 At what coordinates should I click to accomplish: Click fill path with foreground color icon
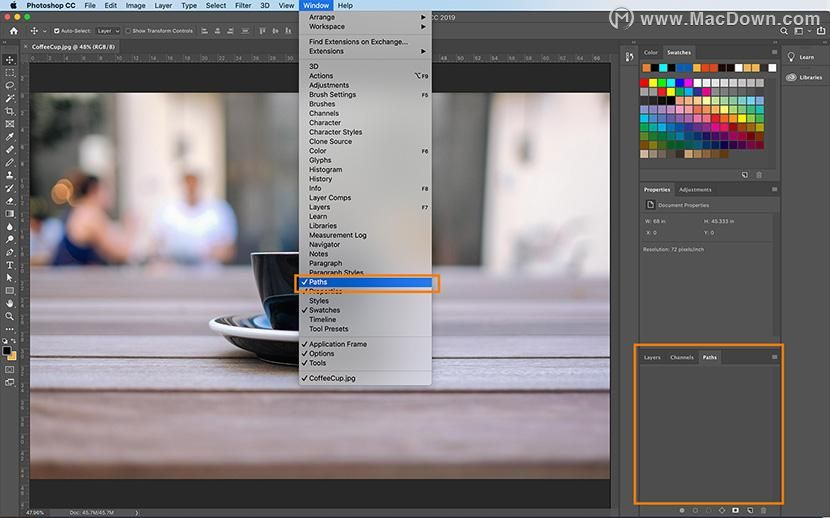pyautogui.click(x=682, y=510)
